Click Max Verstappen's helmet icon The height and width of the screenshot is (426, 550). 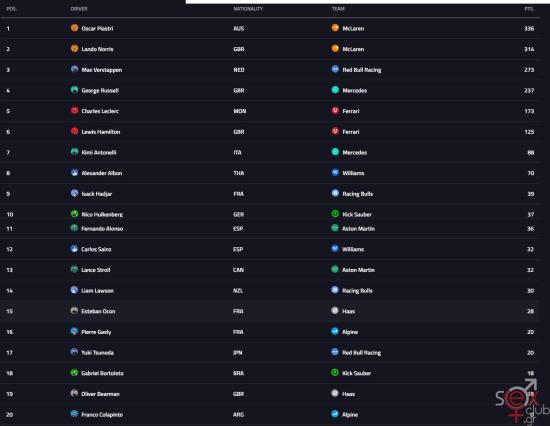click(x=74, y=69)
